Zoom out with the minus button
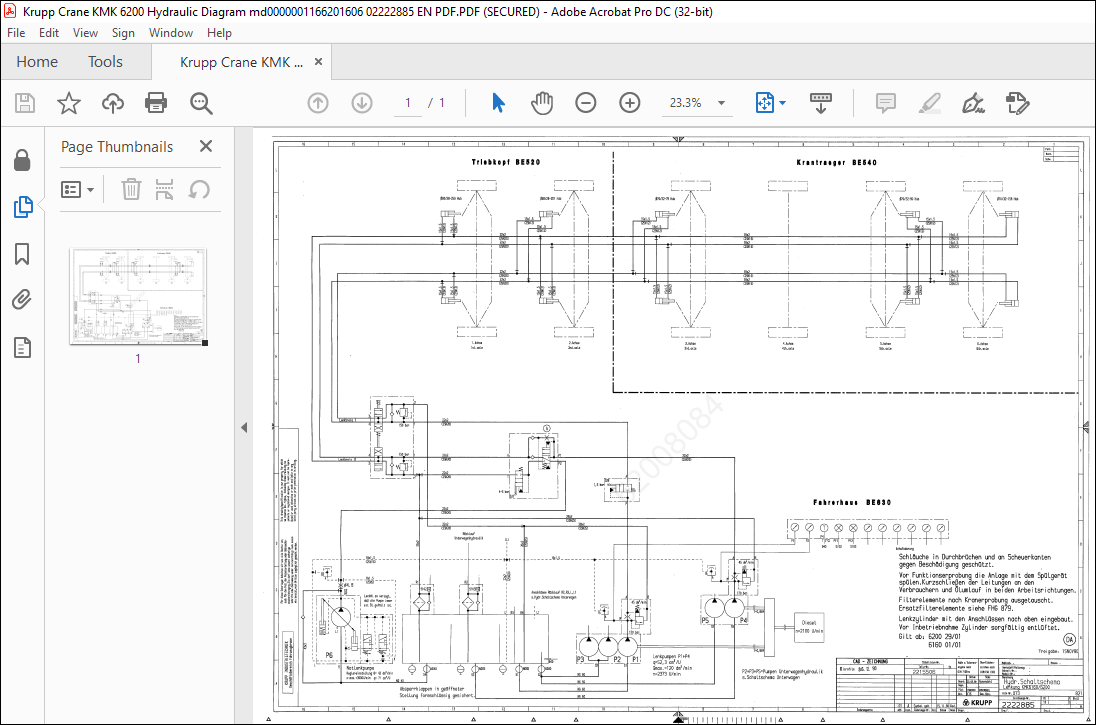1096x725 pixels. (x=586, y=103)
